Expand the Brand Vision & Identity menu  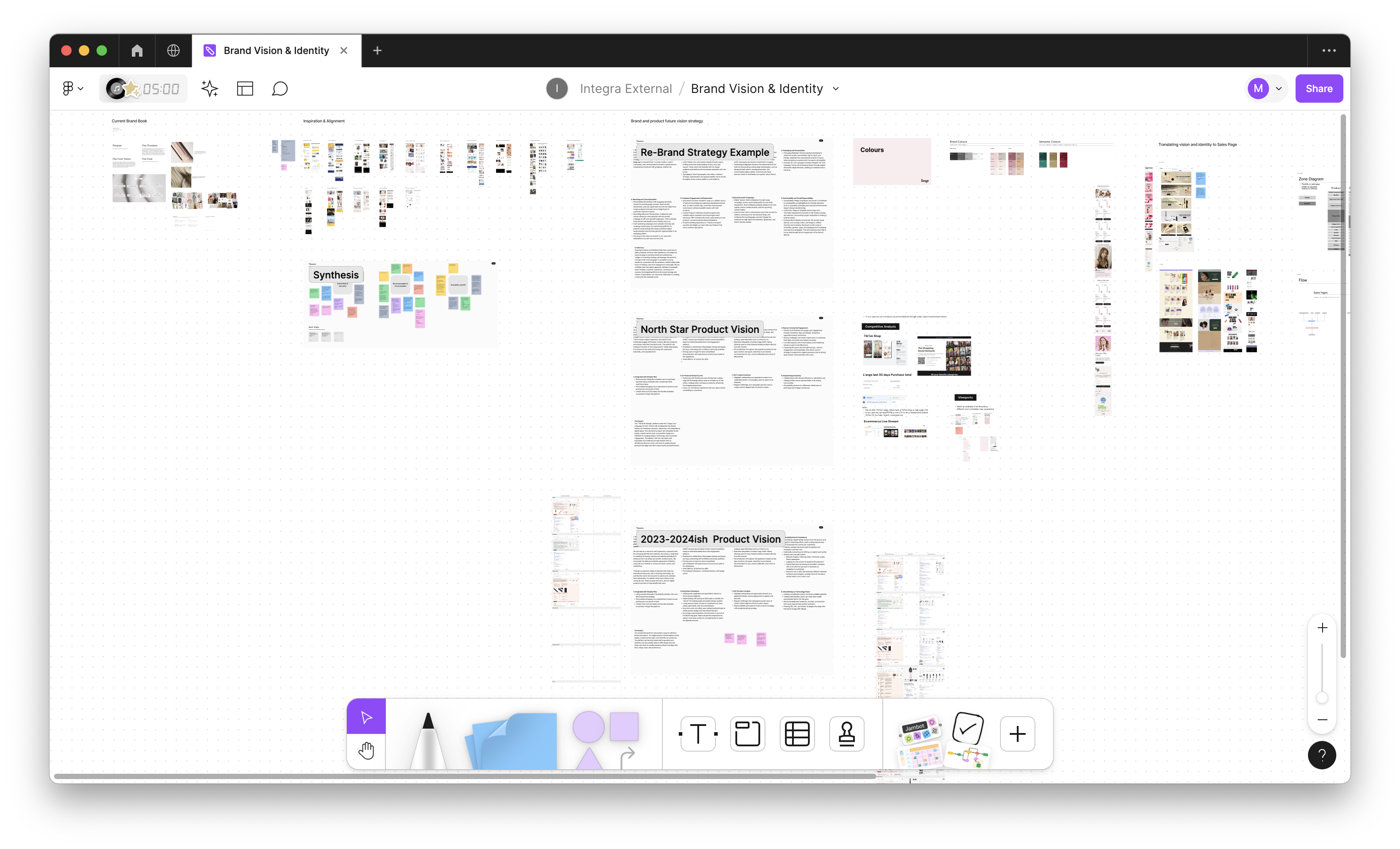[x=836, y=89]
